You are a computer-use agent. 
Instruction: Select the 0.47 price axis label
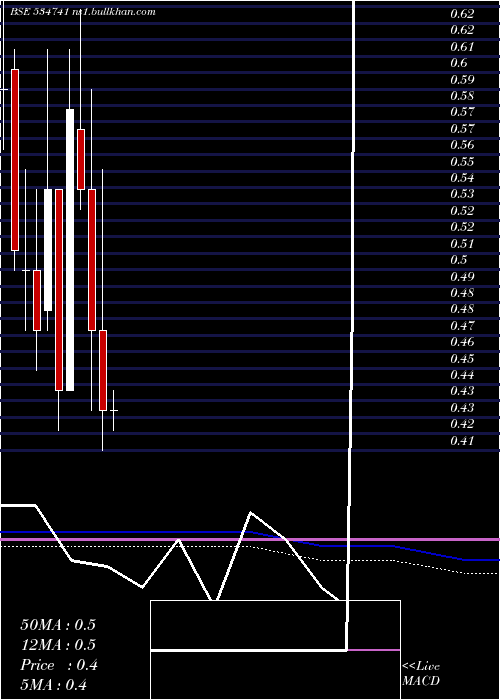[462, 326]
